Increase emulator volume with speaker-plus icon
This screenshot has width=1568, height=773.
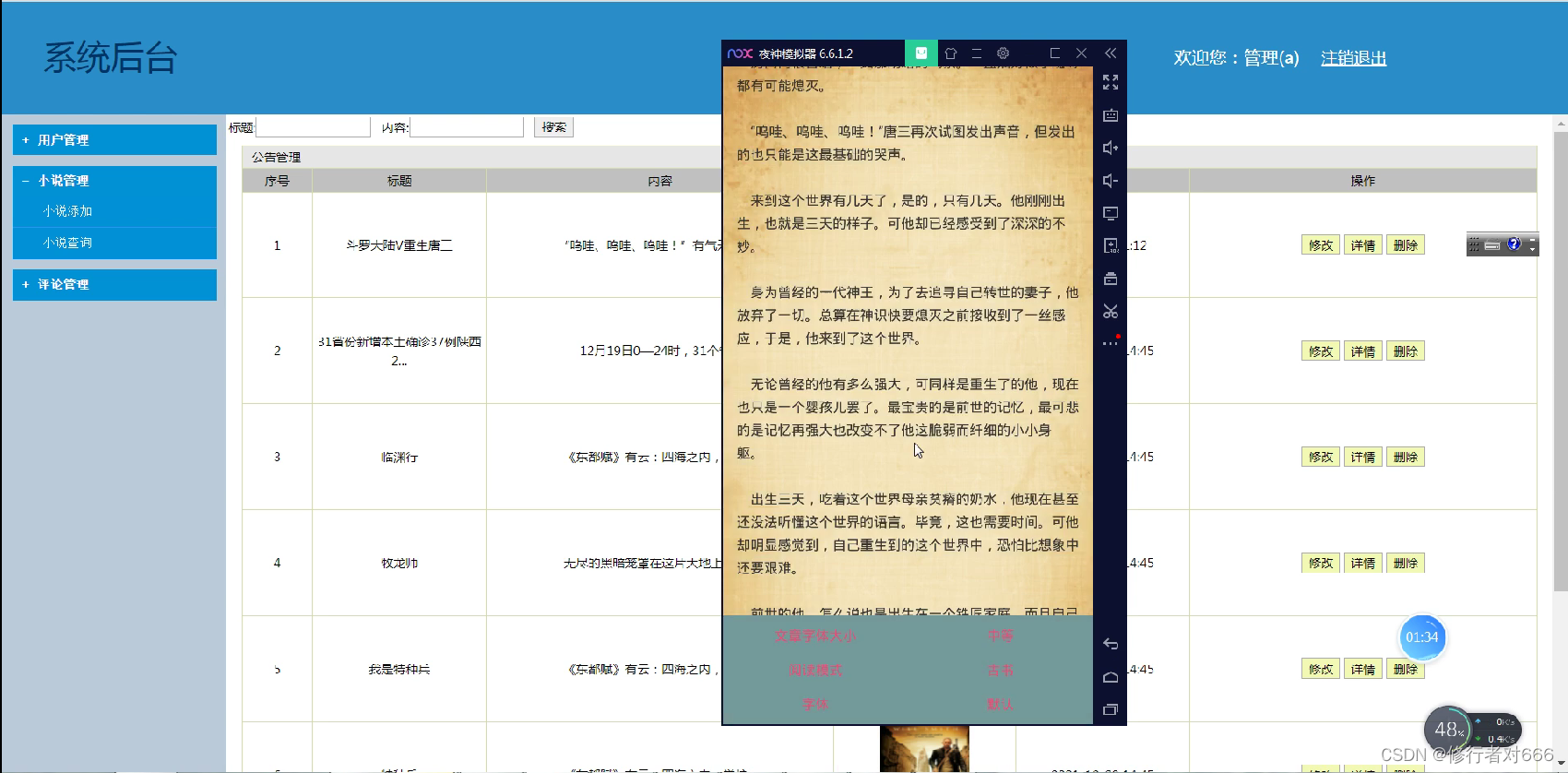(x=1111, y=148)
